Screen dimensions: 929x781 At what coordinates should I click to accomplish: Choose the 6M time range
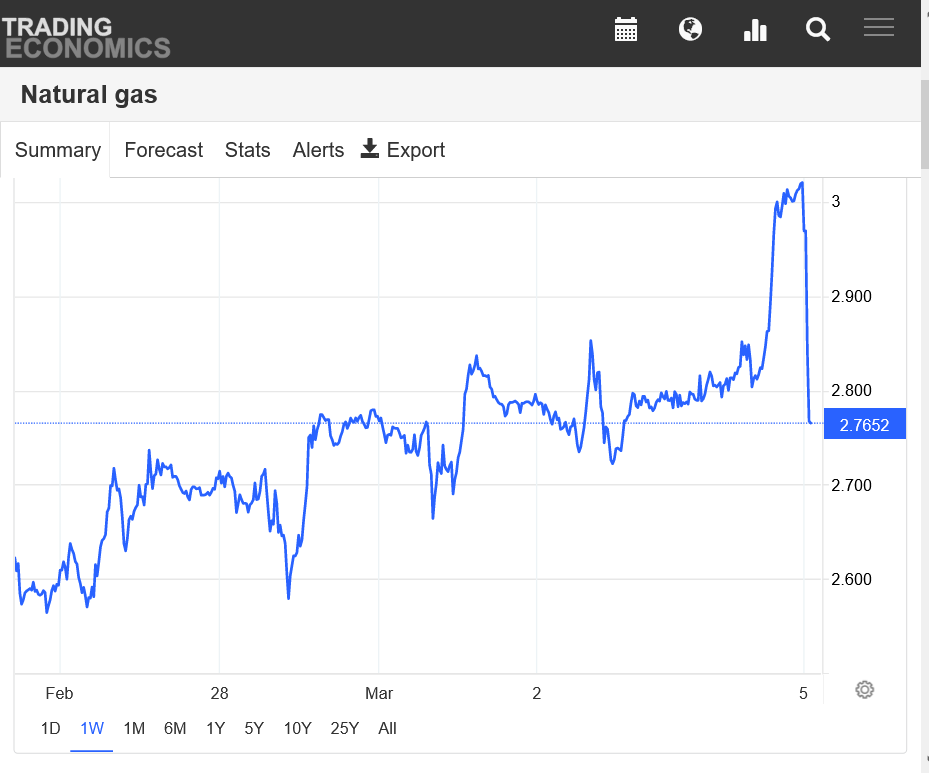[175, 728]
